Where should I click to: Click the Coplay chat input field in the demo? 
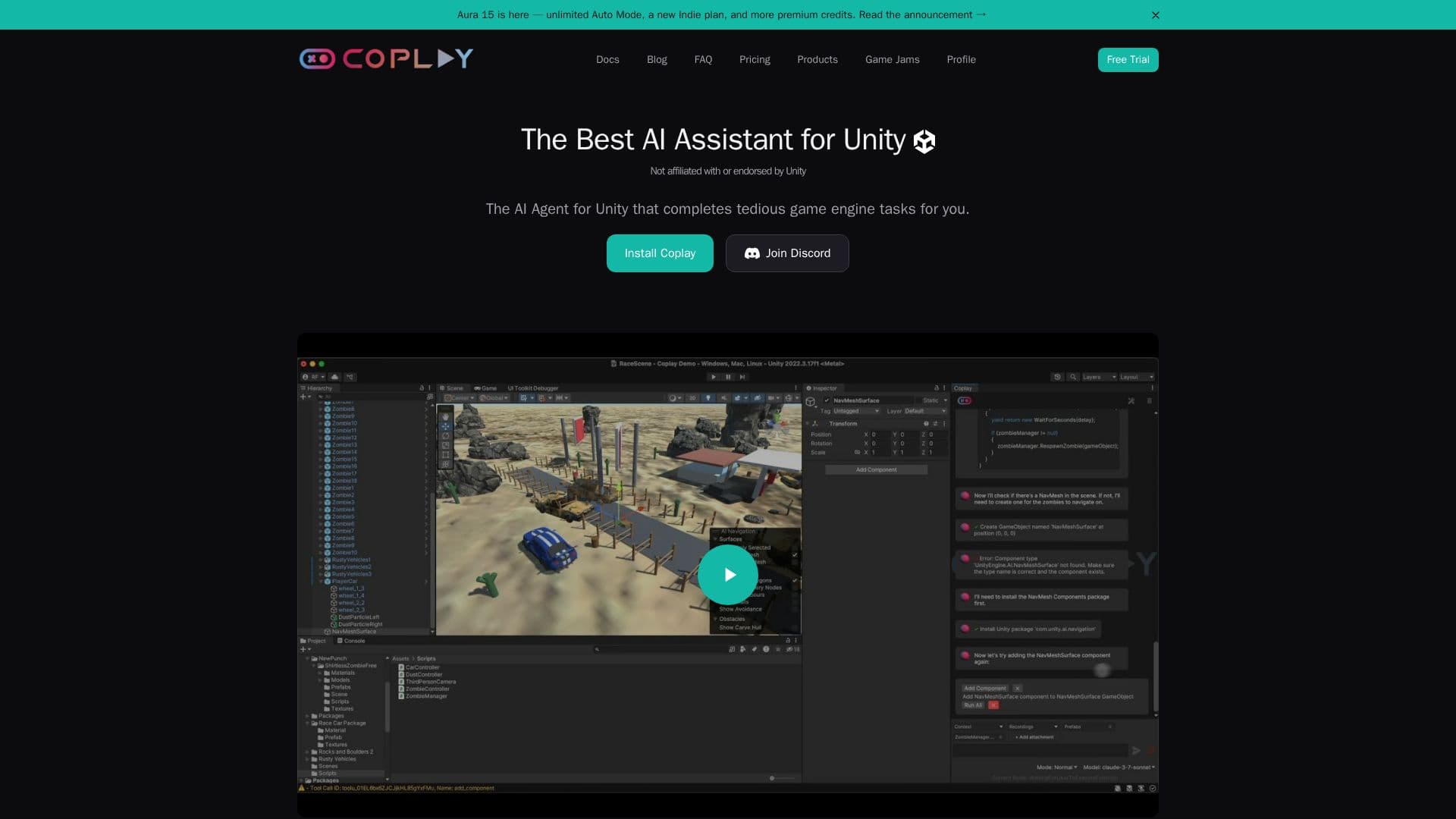point(1040,751)
